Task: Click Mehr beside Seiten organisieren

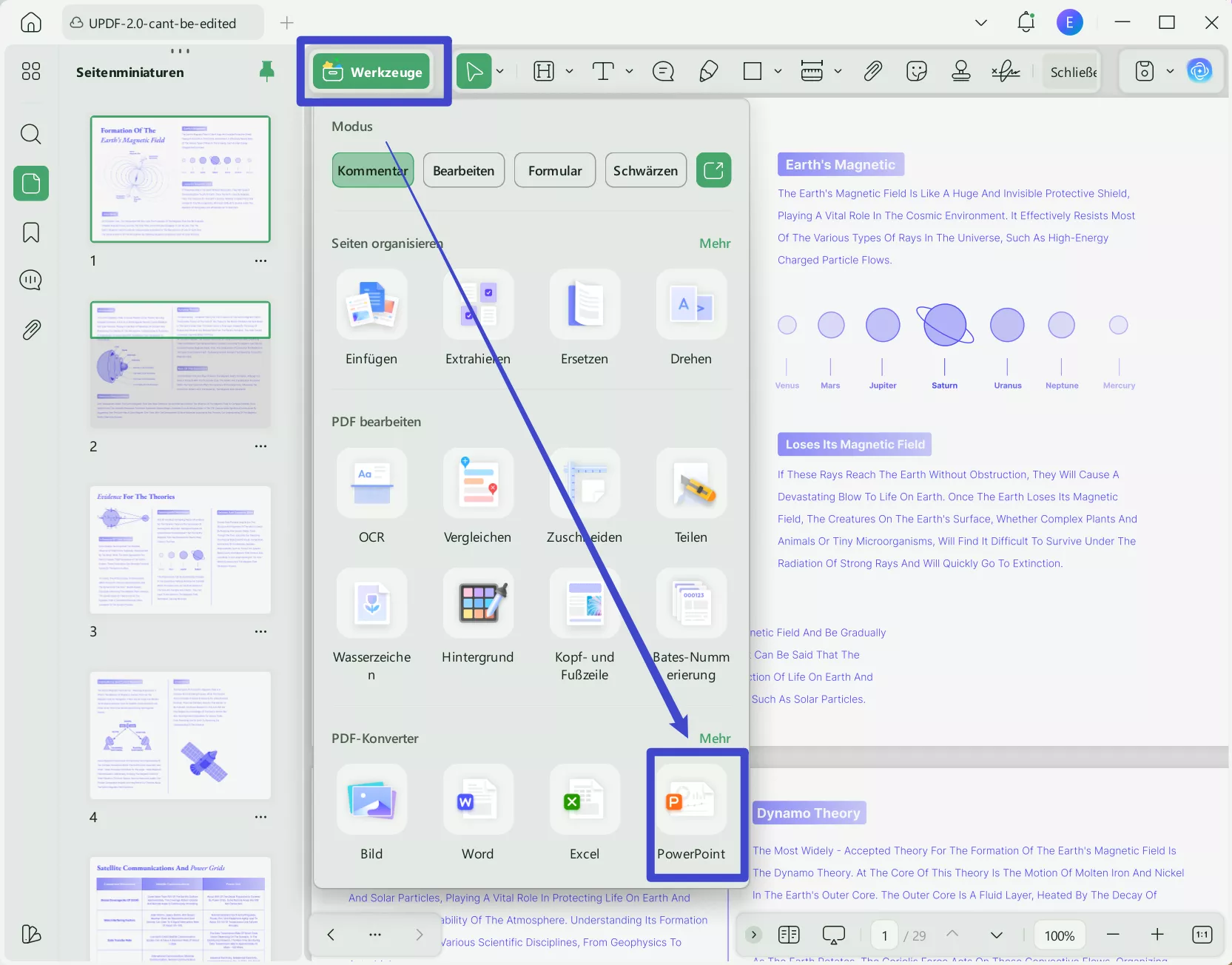Action: click(715, 243)
